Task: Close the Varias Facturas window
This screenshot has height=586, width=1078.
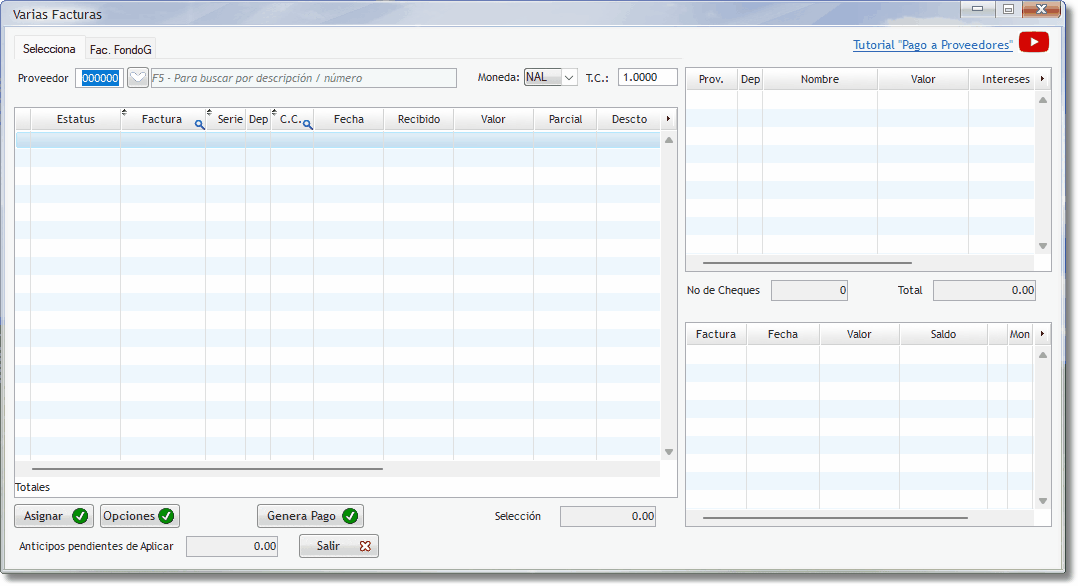Action: click(x=1041, y=9)
